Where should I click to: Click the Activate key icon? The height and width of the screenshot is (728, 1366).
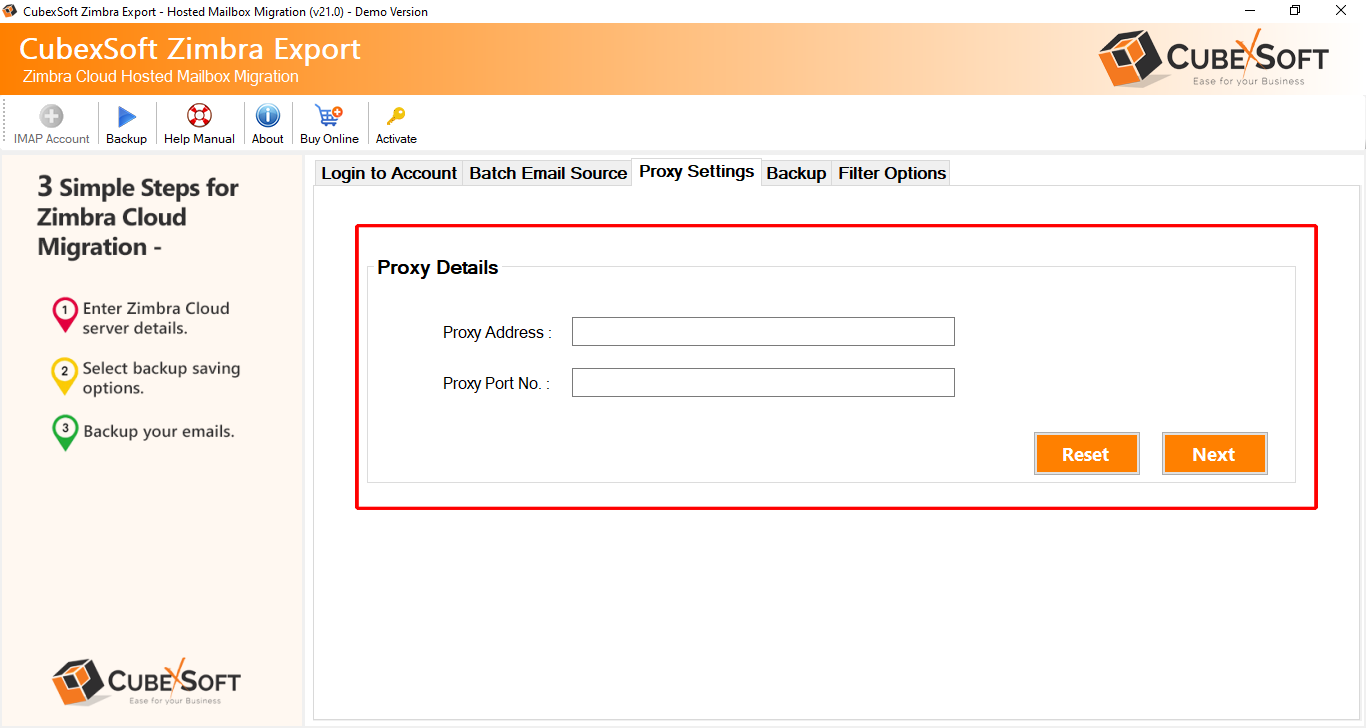point(396,116)
